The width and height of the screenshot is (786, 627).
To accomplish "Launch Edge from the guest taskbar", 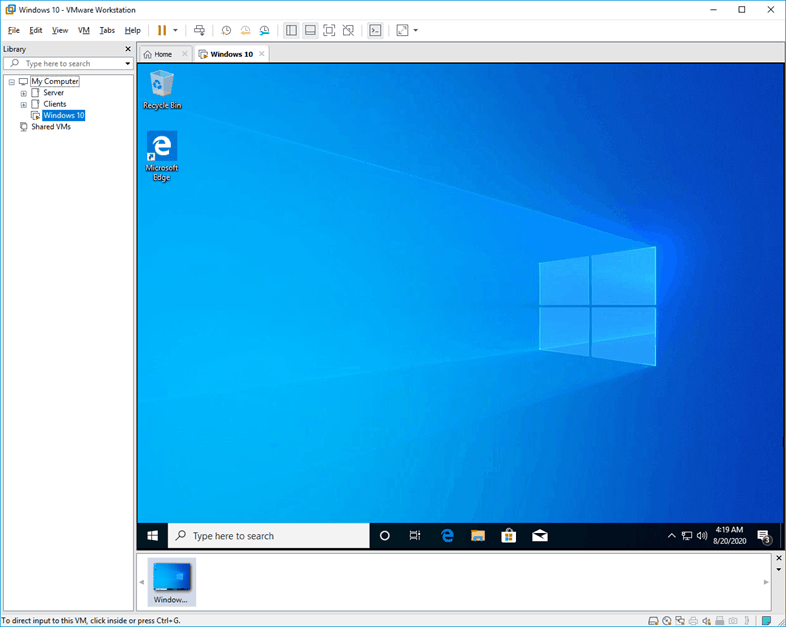I will tap(447, 536).
